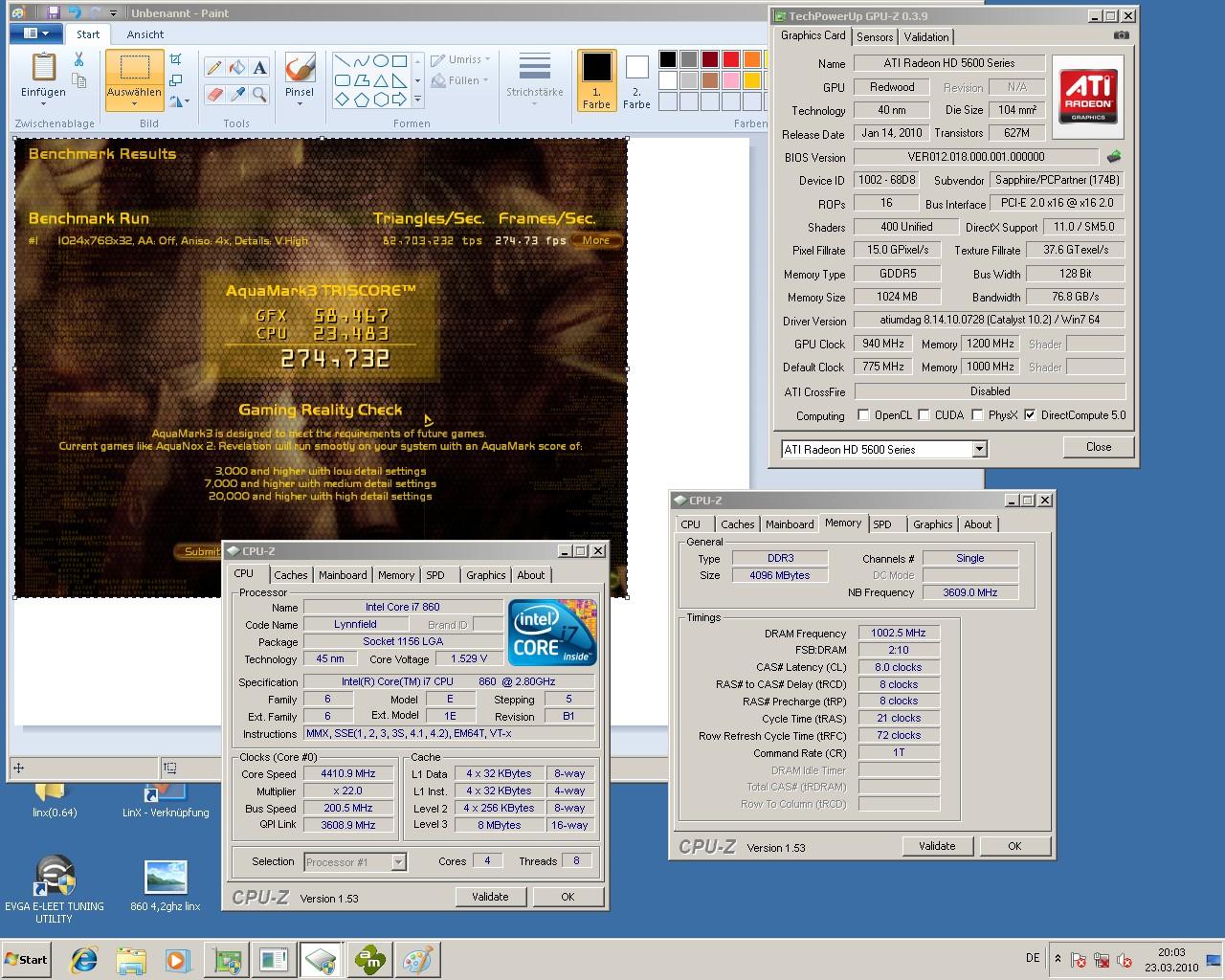Select the Color picker eyedropper tool
The image size is (1225, 980).
[x=236, y=94]
